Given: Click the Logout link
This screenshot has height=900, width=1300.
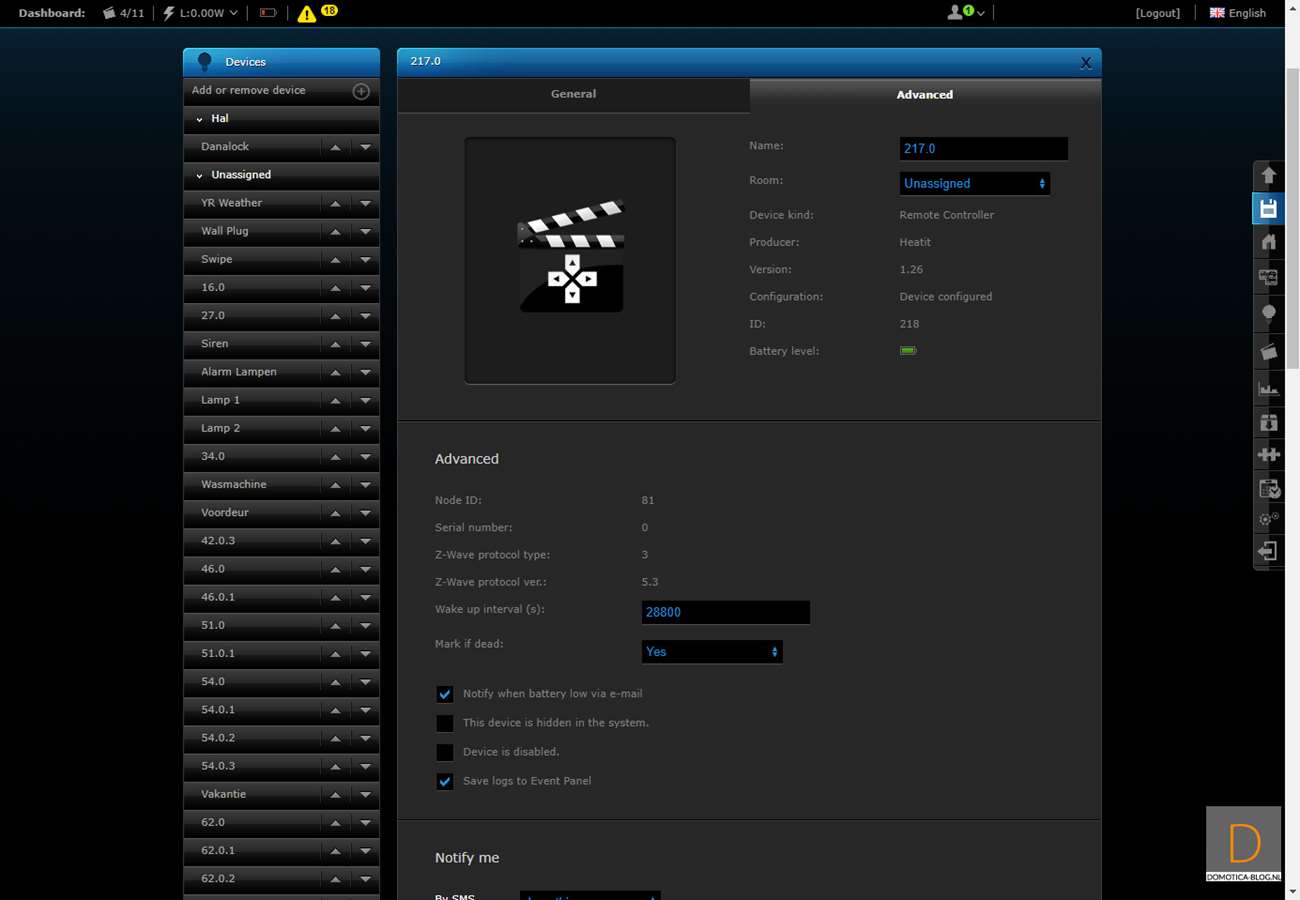Looking at the screenshot, I should pyautogui.click(x=1157, y=13).
